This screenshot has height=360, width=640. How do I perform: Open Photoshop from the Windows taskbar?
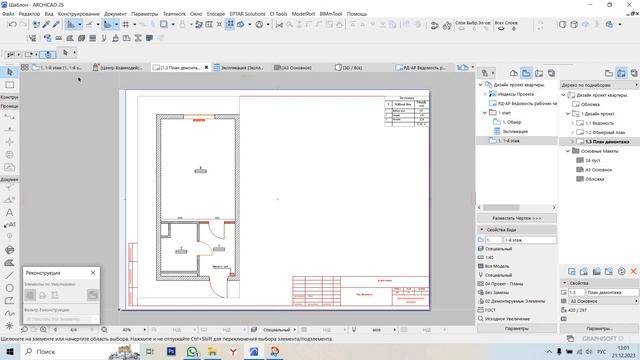pyautogui.click(x=171, y=351)
